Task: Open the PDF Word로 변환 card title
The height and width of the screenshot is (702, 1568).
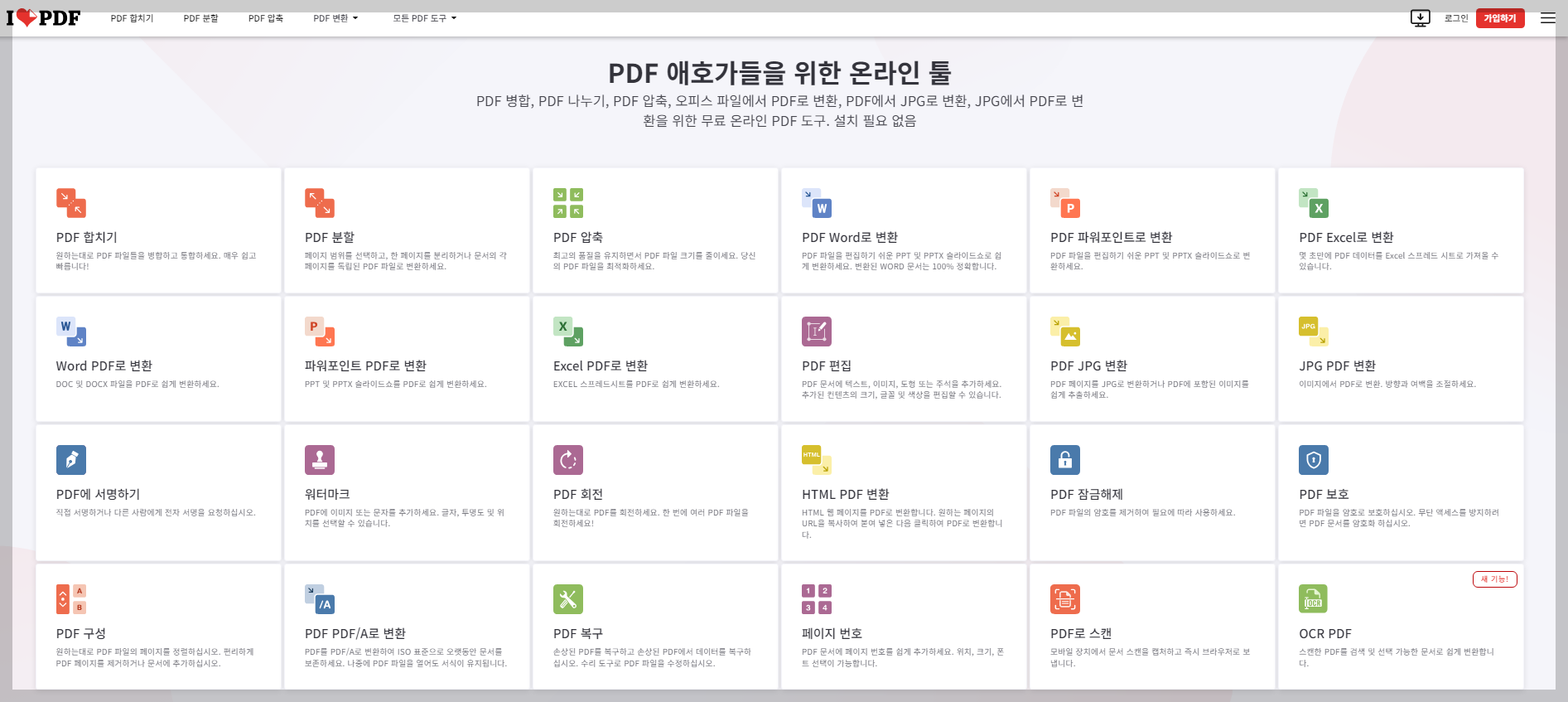Action: pos(850,237)
